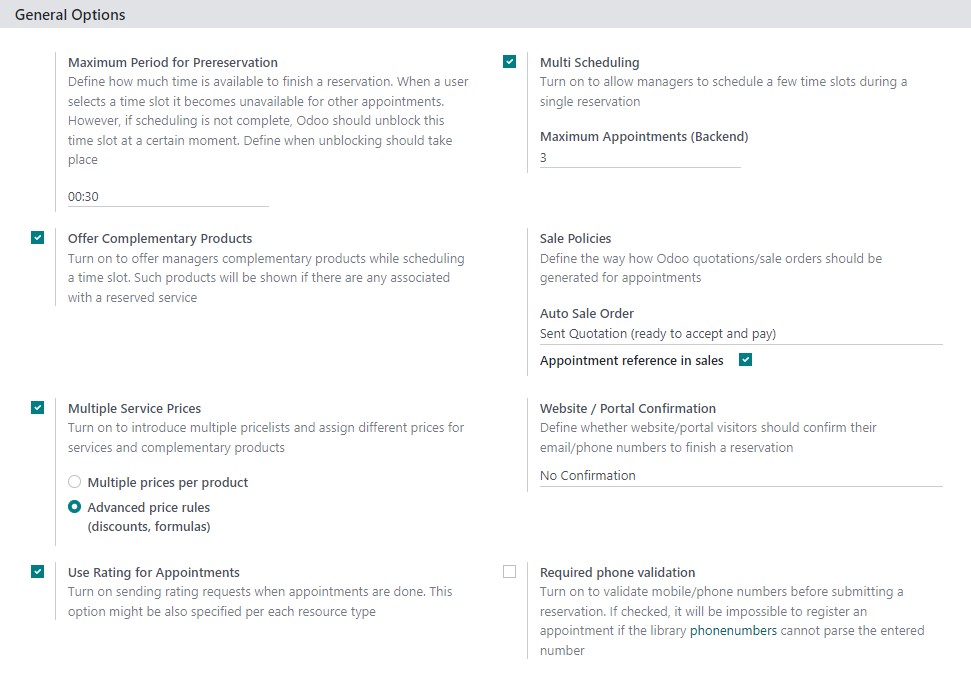Uncheck Appointment reference in sales
971x684 pixels.
pyautogui.click(x=746, y=360)
